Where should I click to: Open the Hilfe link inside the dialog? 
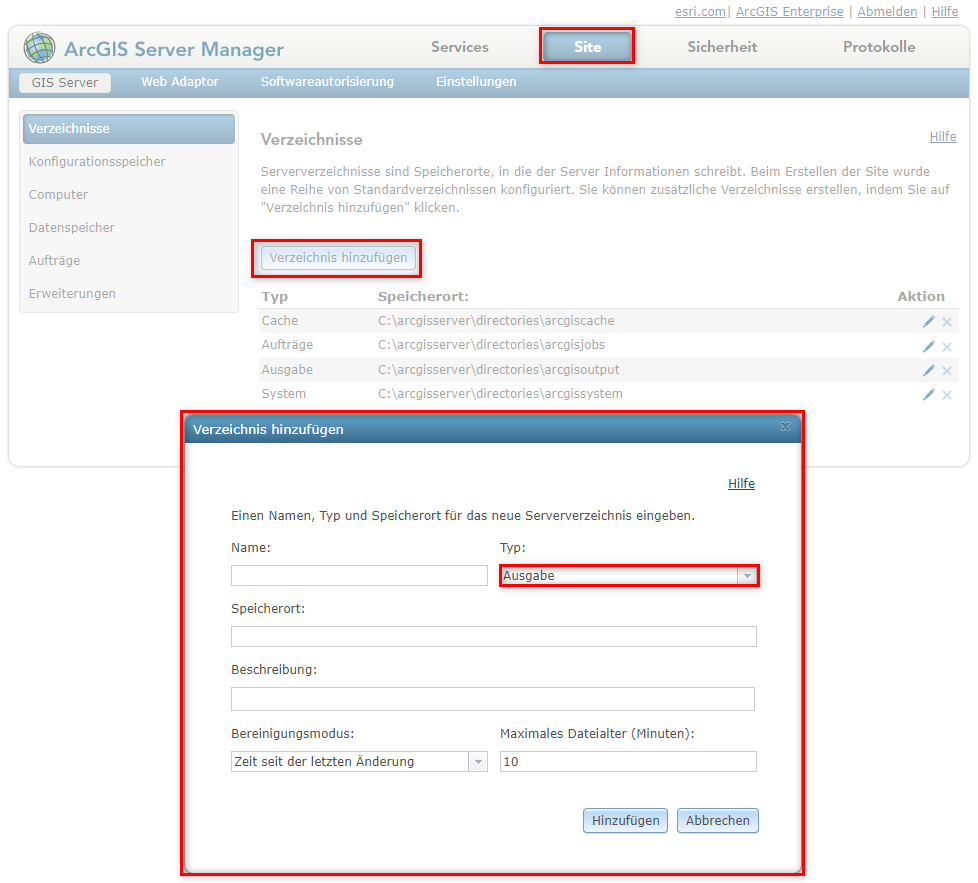pyautogui.click(x=741, y=483)
